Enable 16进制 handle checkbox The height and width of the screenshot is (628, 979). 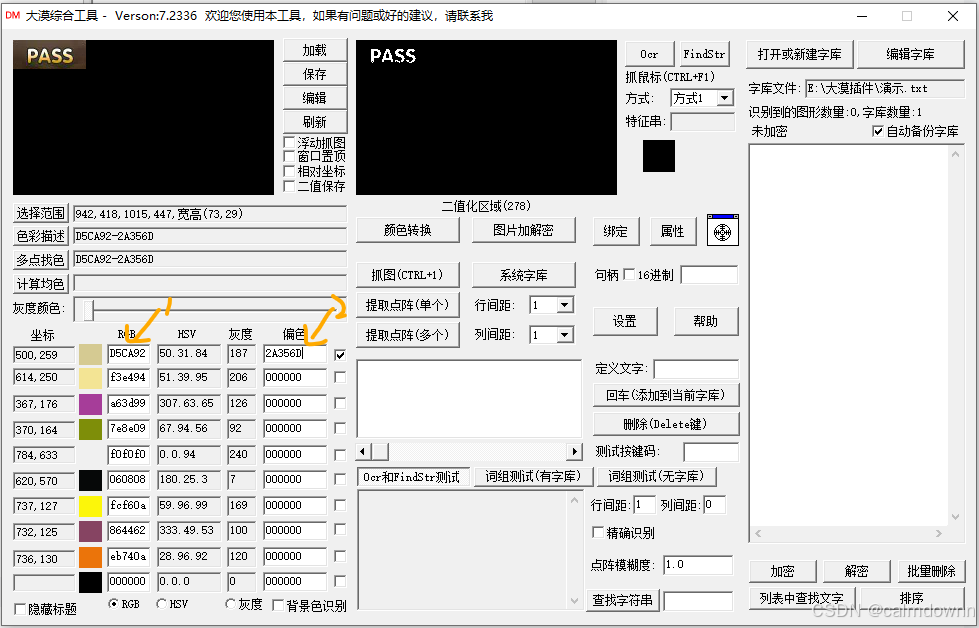point(629,275)
